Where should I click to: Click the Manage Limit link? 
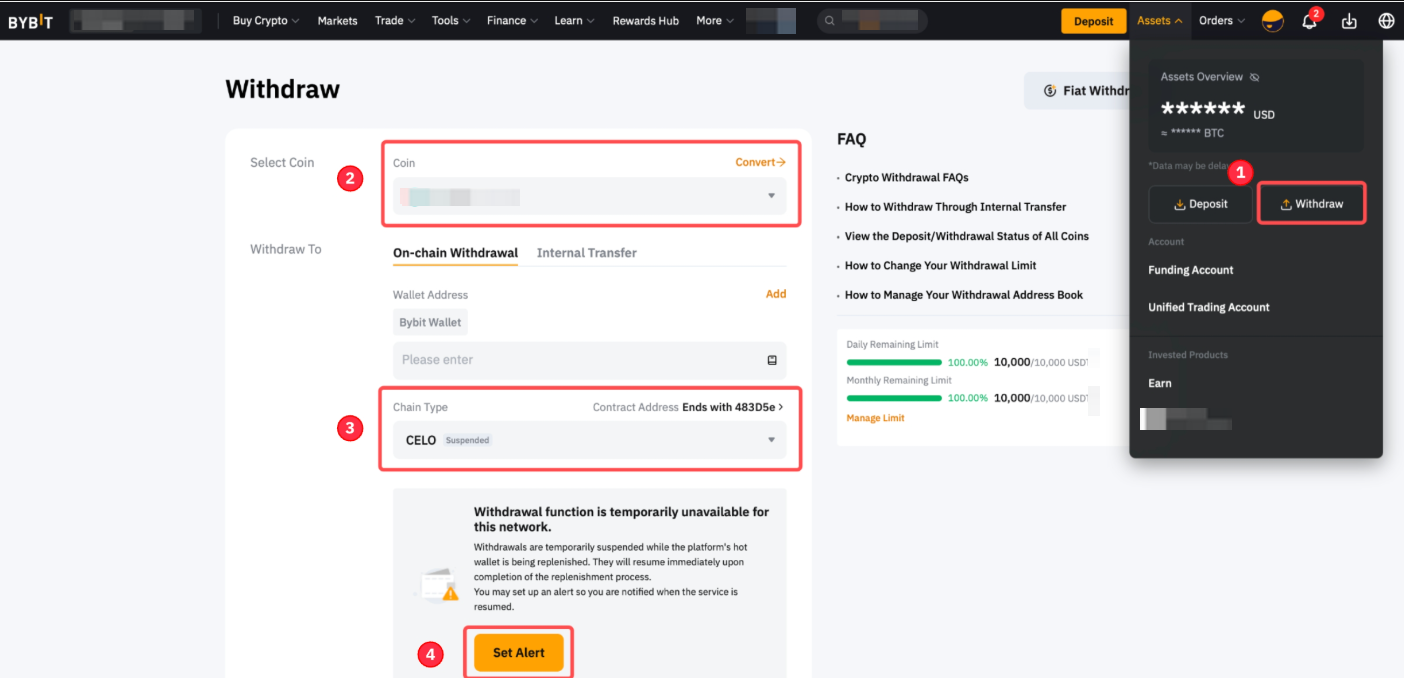click(875, 418)
